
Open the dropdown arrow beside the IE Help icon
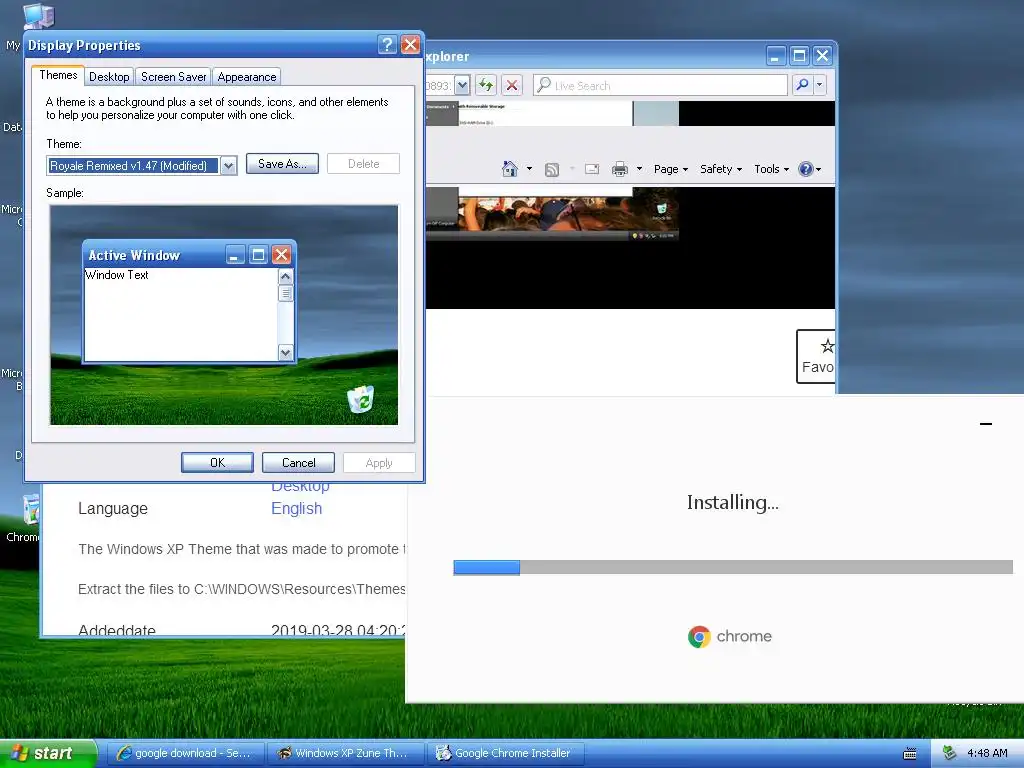(818, 169)
